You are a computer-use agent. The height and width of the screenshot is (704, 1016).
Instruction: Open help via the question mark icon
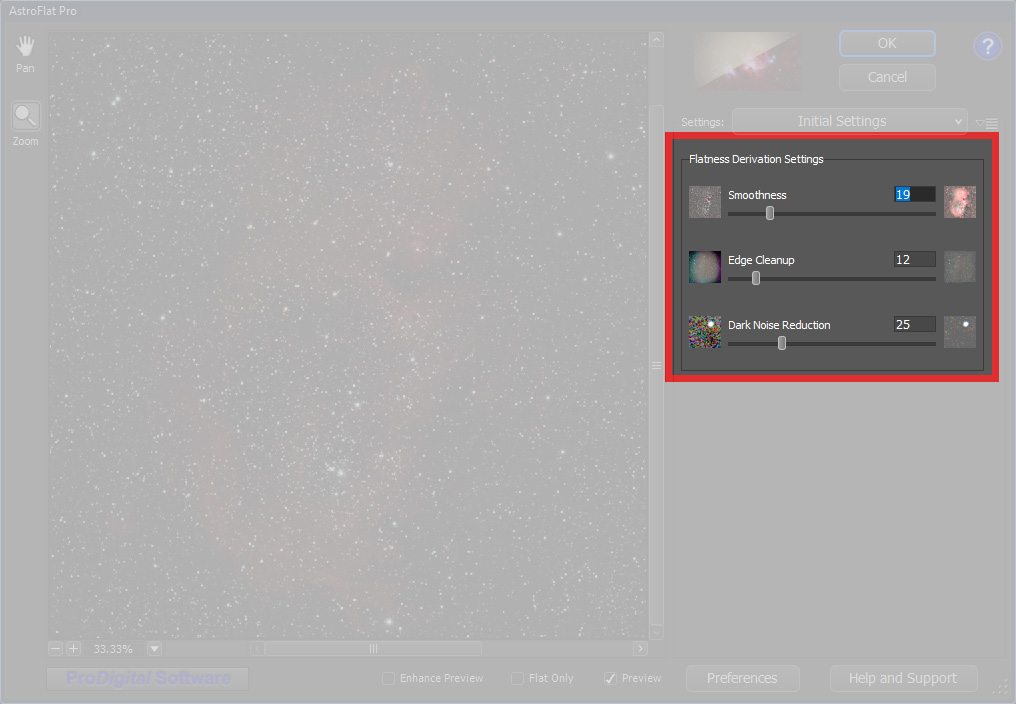pyautogui.click(x=987, y=47)
